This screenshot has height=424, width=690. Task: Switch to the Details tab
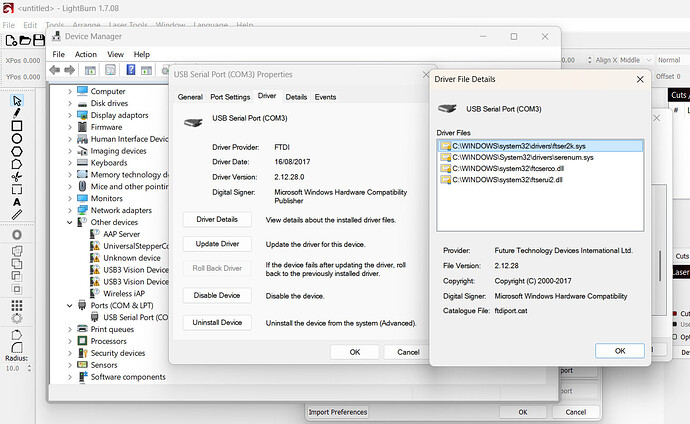click(x=296, y=97)
